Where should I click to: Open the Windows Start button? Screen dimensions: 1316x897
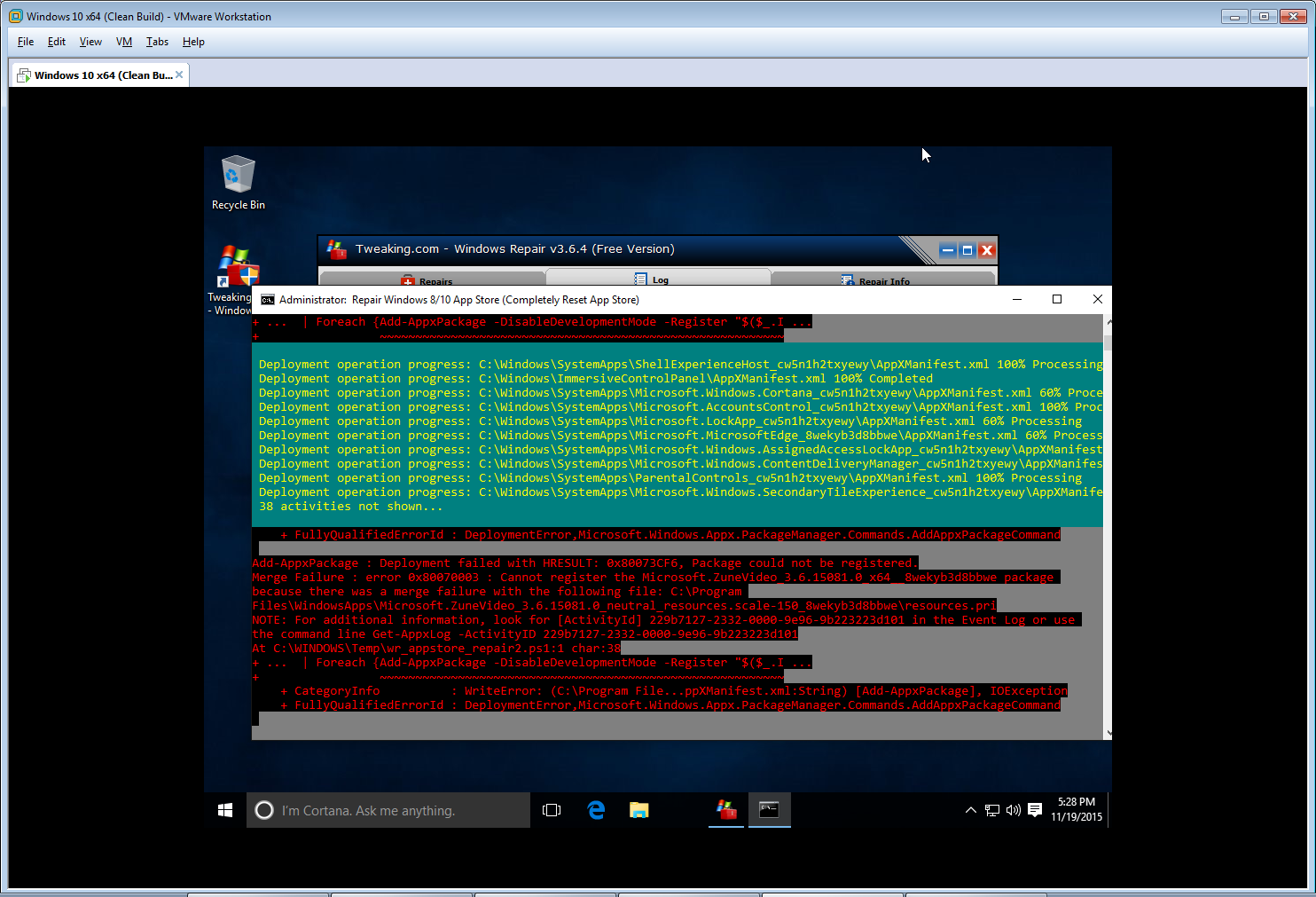pyautogui.click(x=225, y=810)
